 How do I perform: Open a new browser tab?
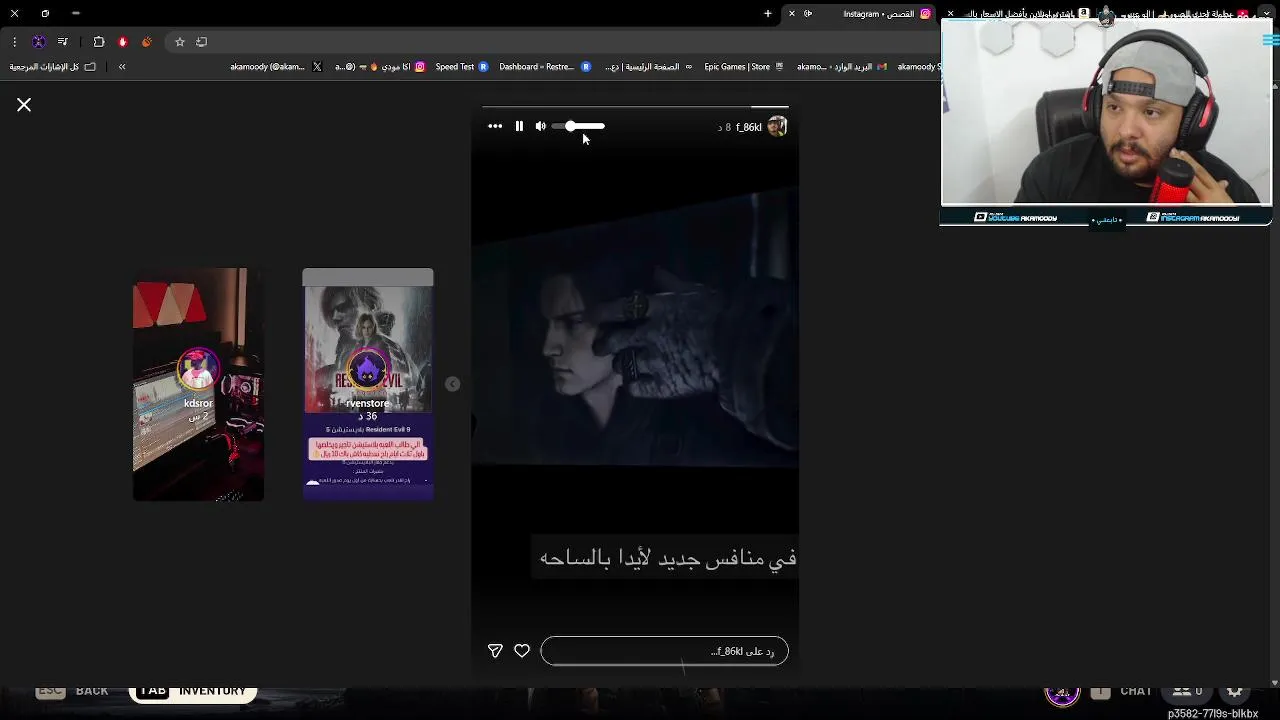768,14
